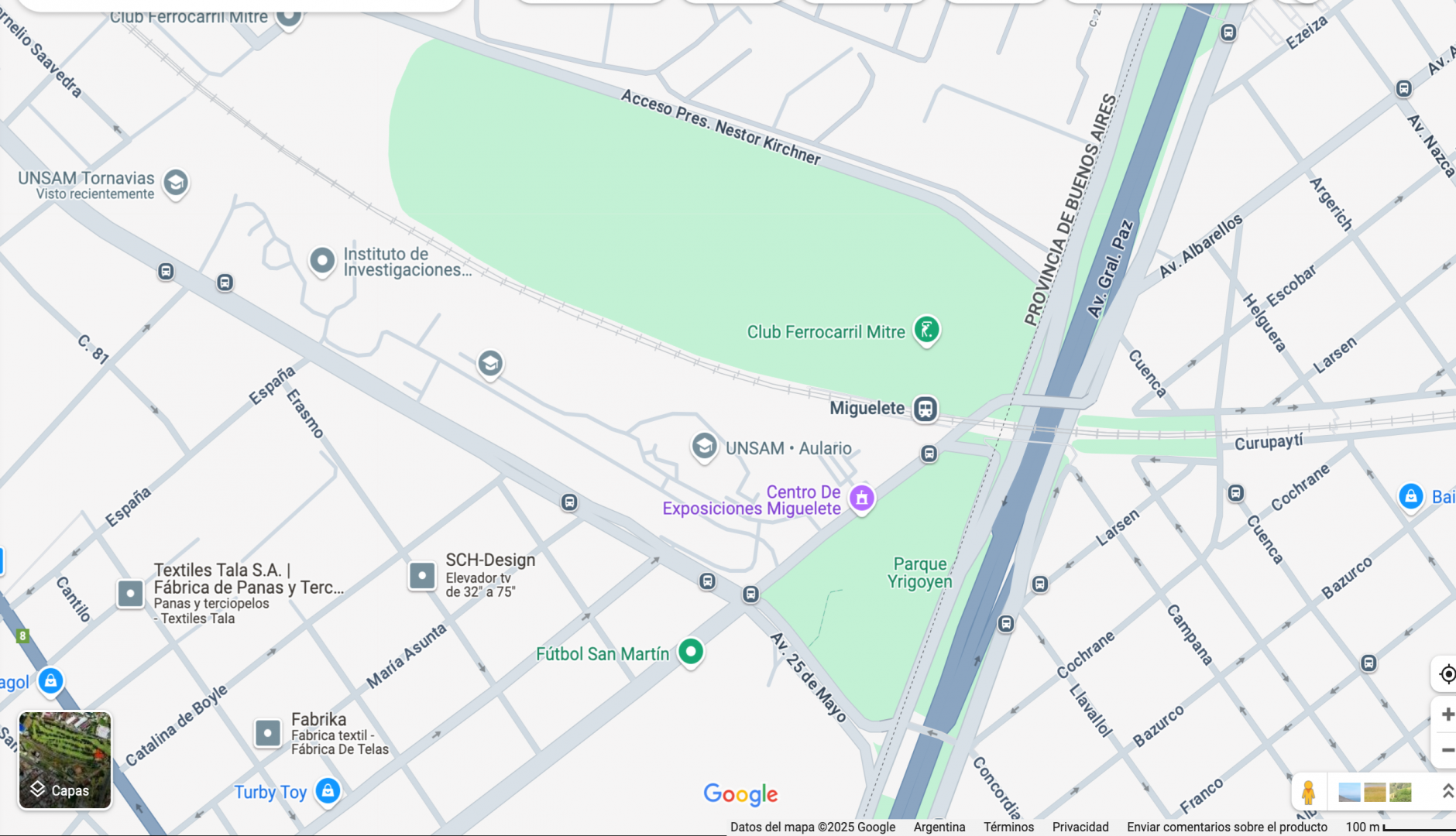Show your current location

click(1446, 674)
